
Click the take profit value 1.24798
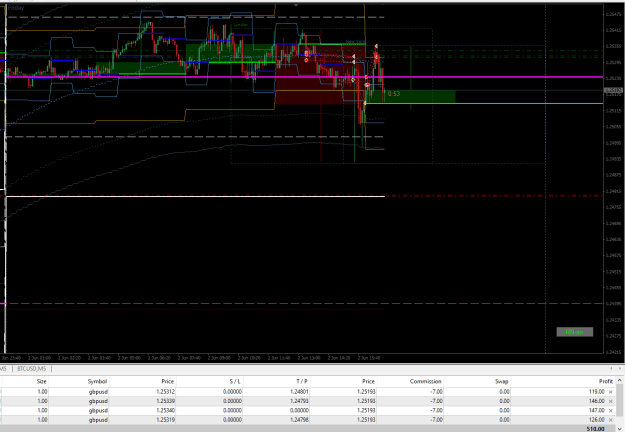(x=299, y=420)
